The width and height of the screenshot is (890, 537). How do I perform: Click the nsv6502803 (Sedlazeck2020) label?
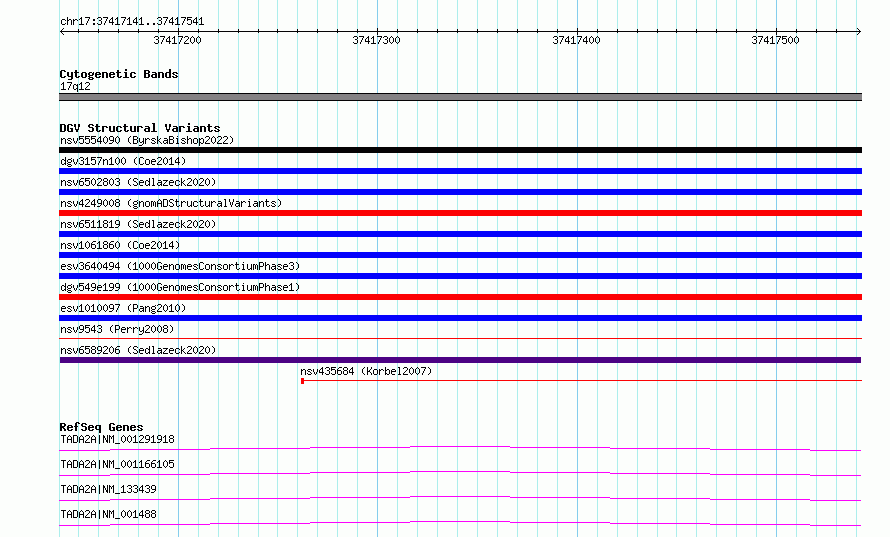tap(138, 182)
